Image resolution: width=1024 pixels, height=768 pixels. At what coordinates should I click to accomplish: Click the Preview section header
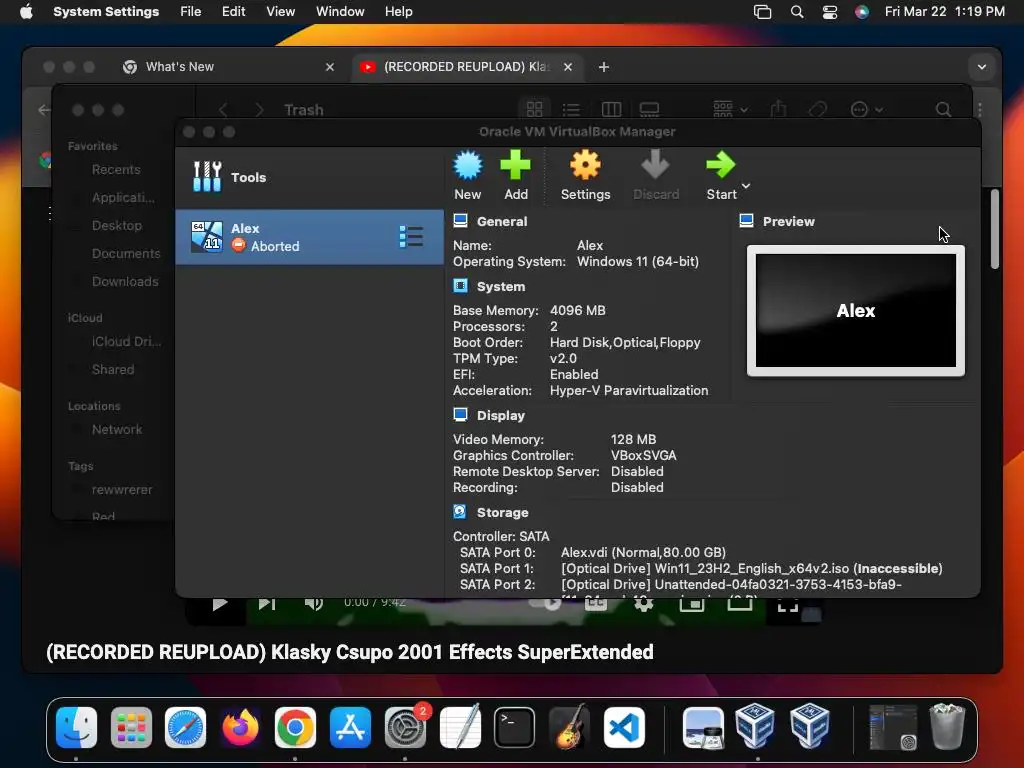tap(788, 221)
